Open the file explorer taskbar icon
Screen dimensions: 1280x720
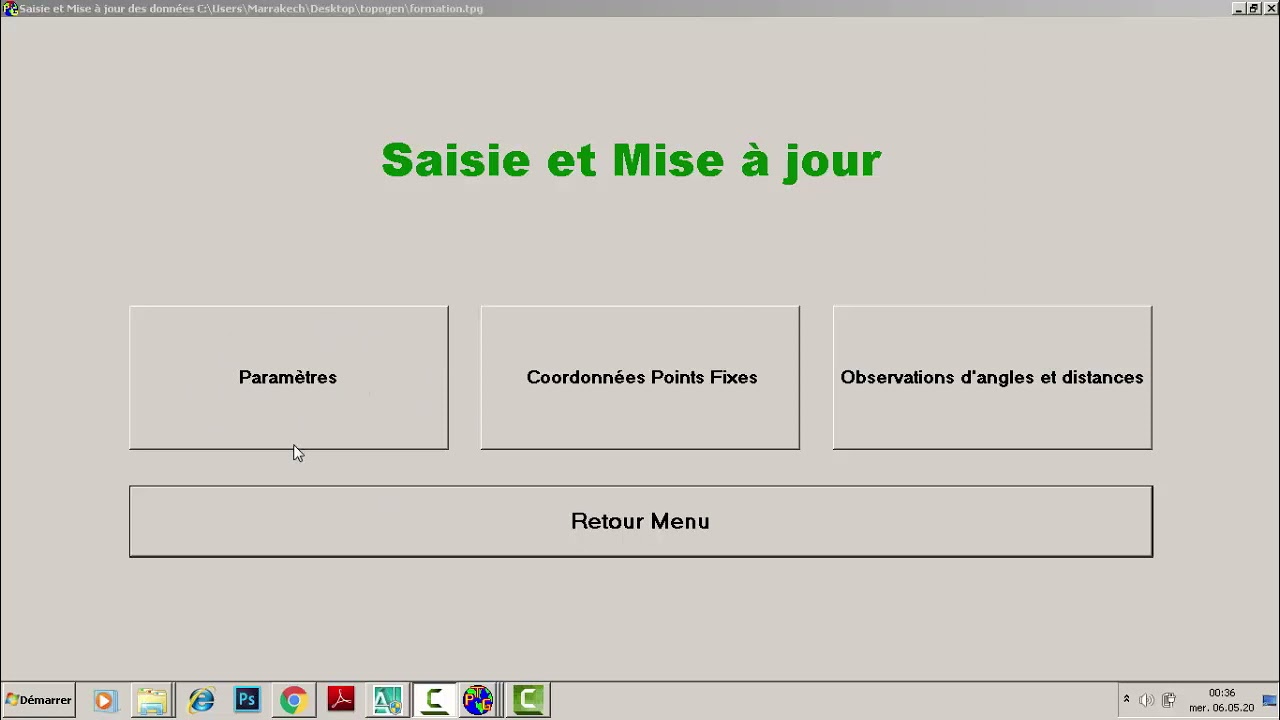152,700
